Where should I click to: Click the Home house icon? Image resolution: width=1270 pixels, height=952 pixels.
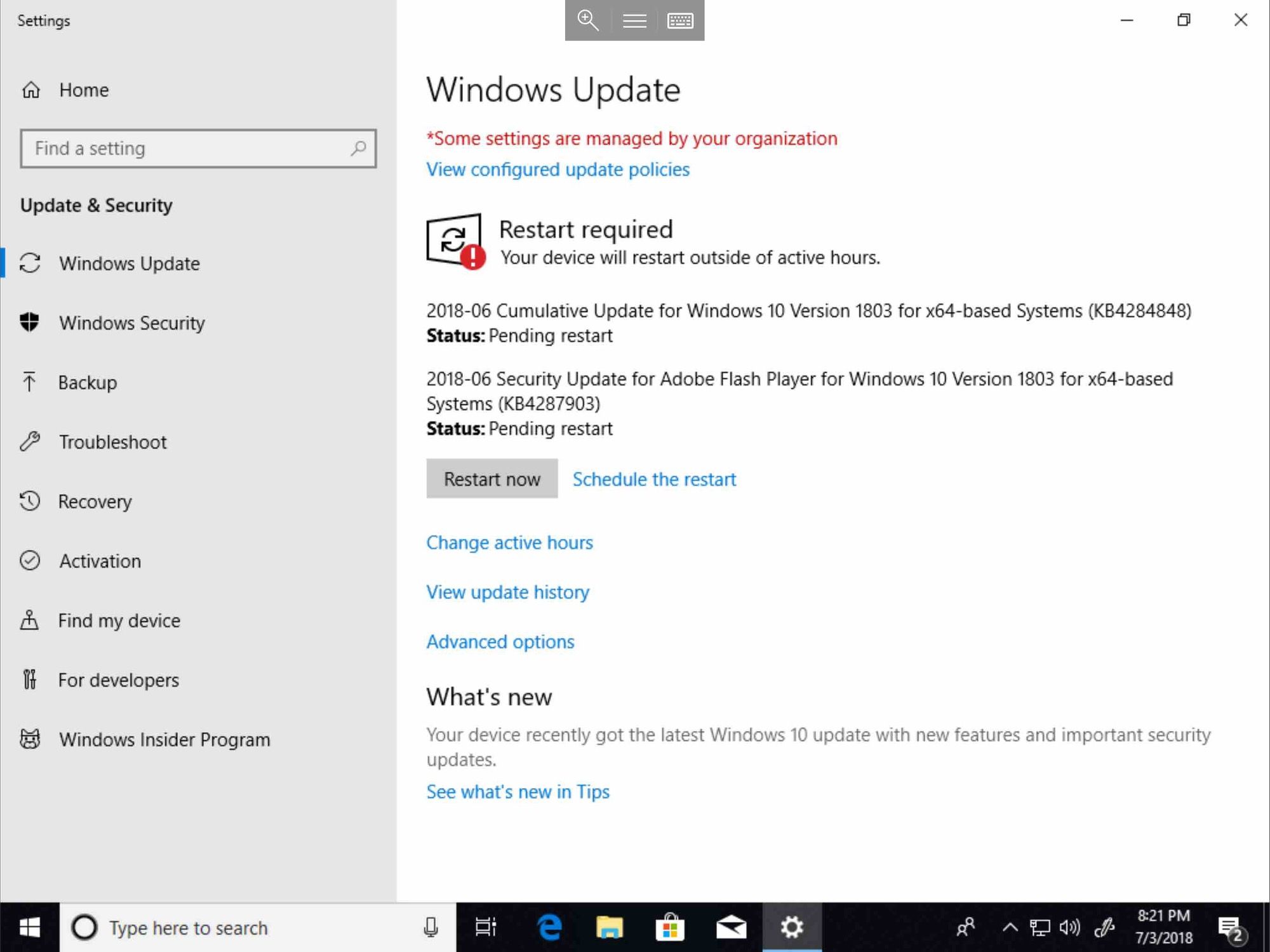tap(30, 90)
